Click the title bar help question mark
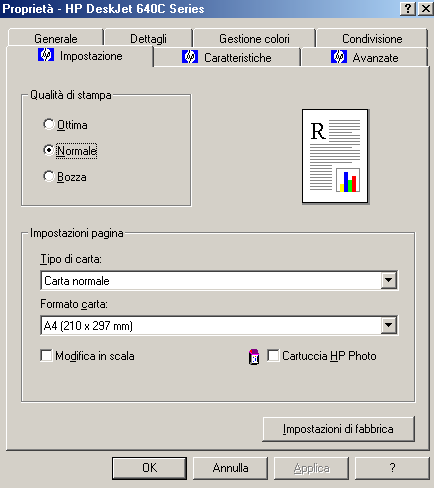Viewport: 434px width, 488px height. click(408, 8)
